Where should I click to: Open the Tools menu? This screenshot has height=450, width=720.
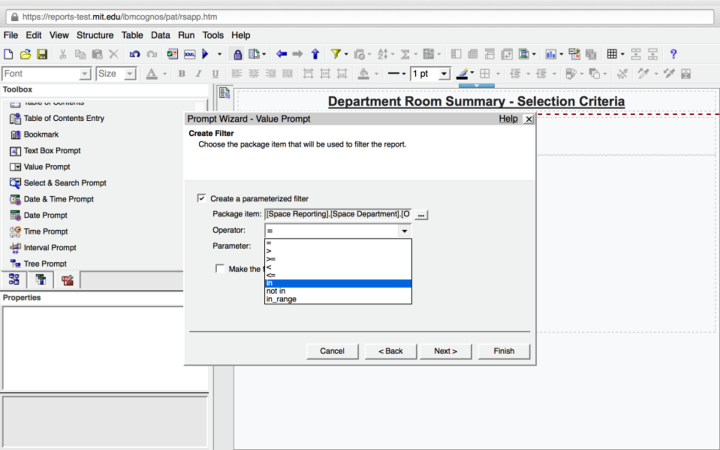pos(213,35)
